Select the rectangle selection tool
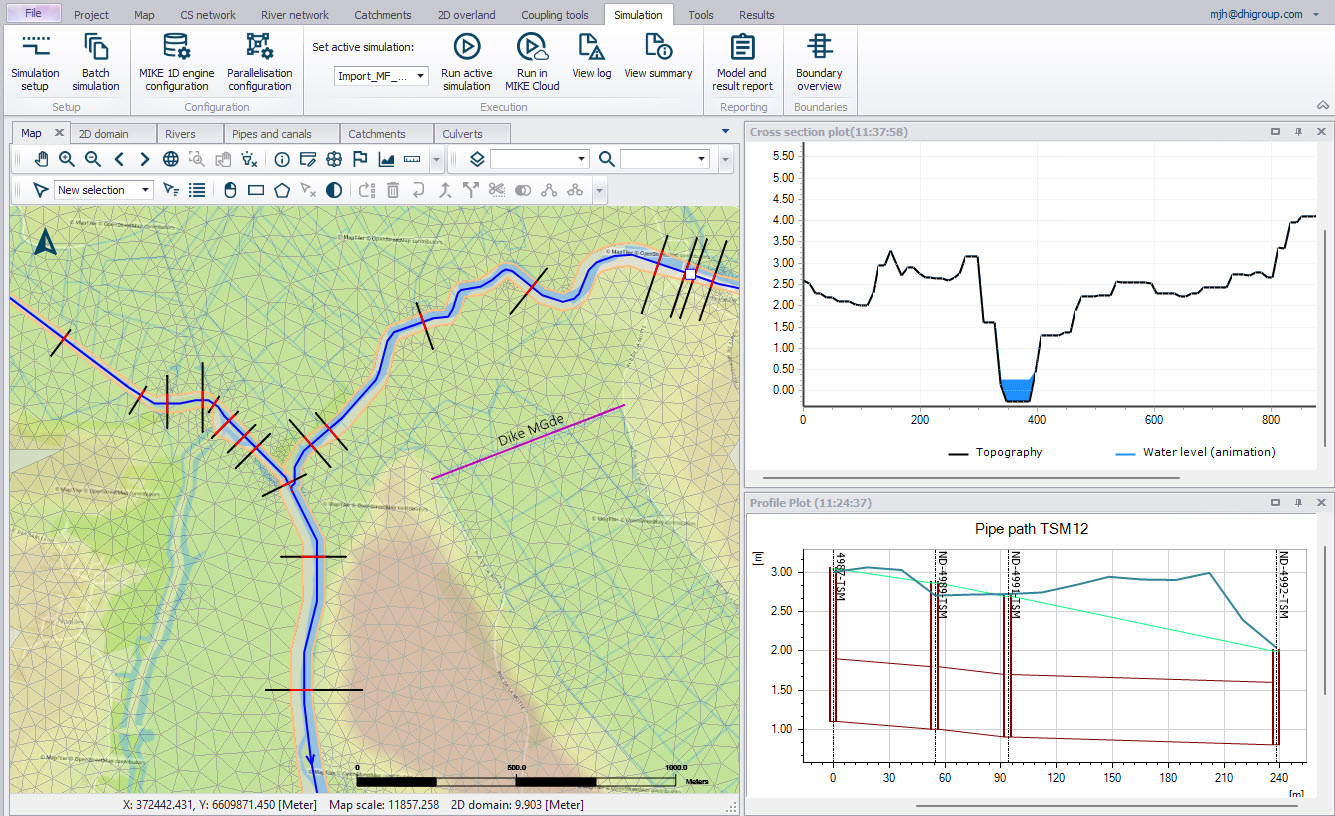 [256, 189]
